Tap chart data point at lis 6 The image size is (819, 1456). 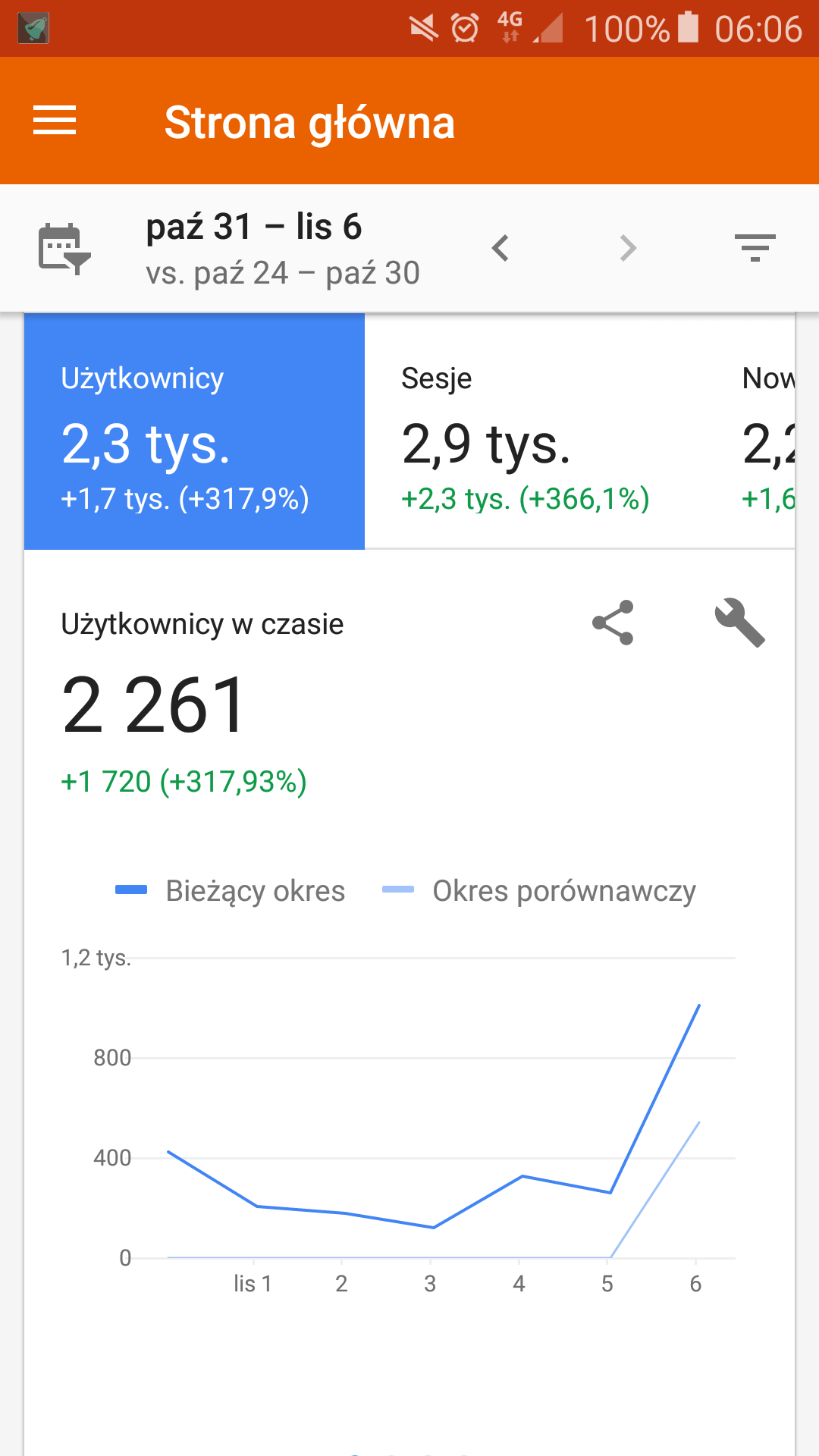coord(698,1006)
